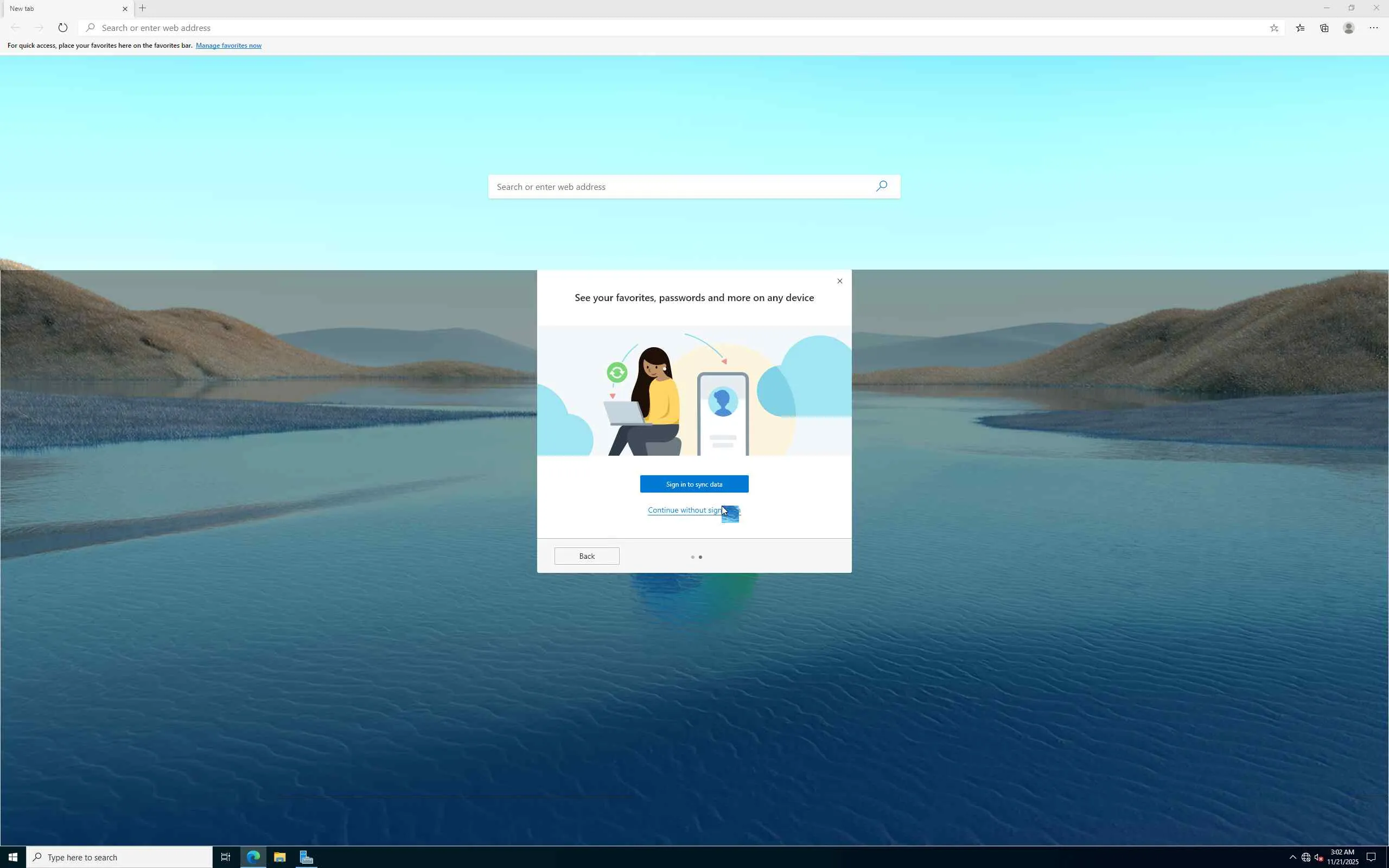
Task: Open the Collections icon
Action: tap(1324, 28)
